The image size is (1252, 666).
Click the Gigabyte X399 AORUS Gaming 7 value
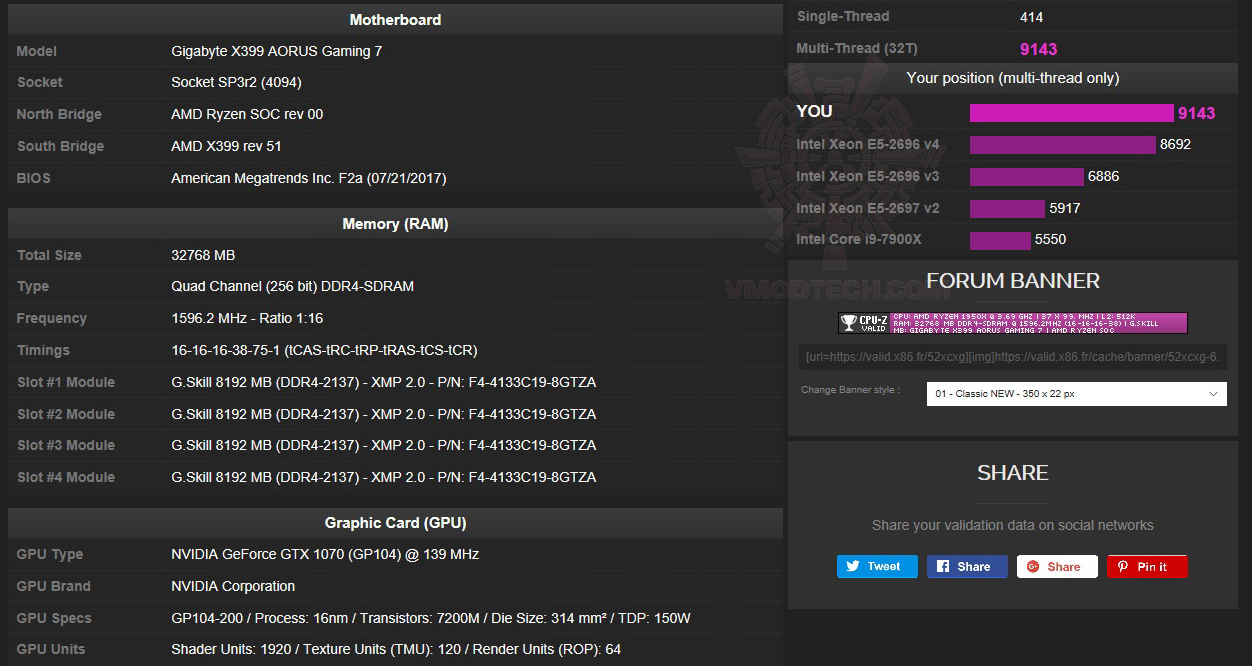pyautogui.click(x=277, y=51)
